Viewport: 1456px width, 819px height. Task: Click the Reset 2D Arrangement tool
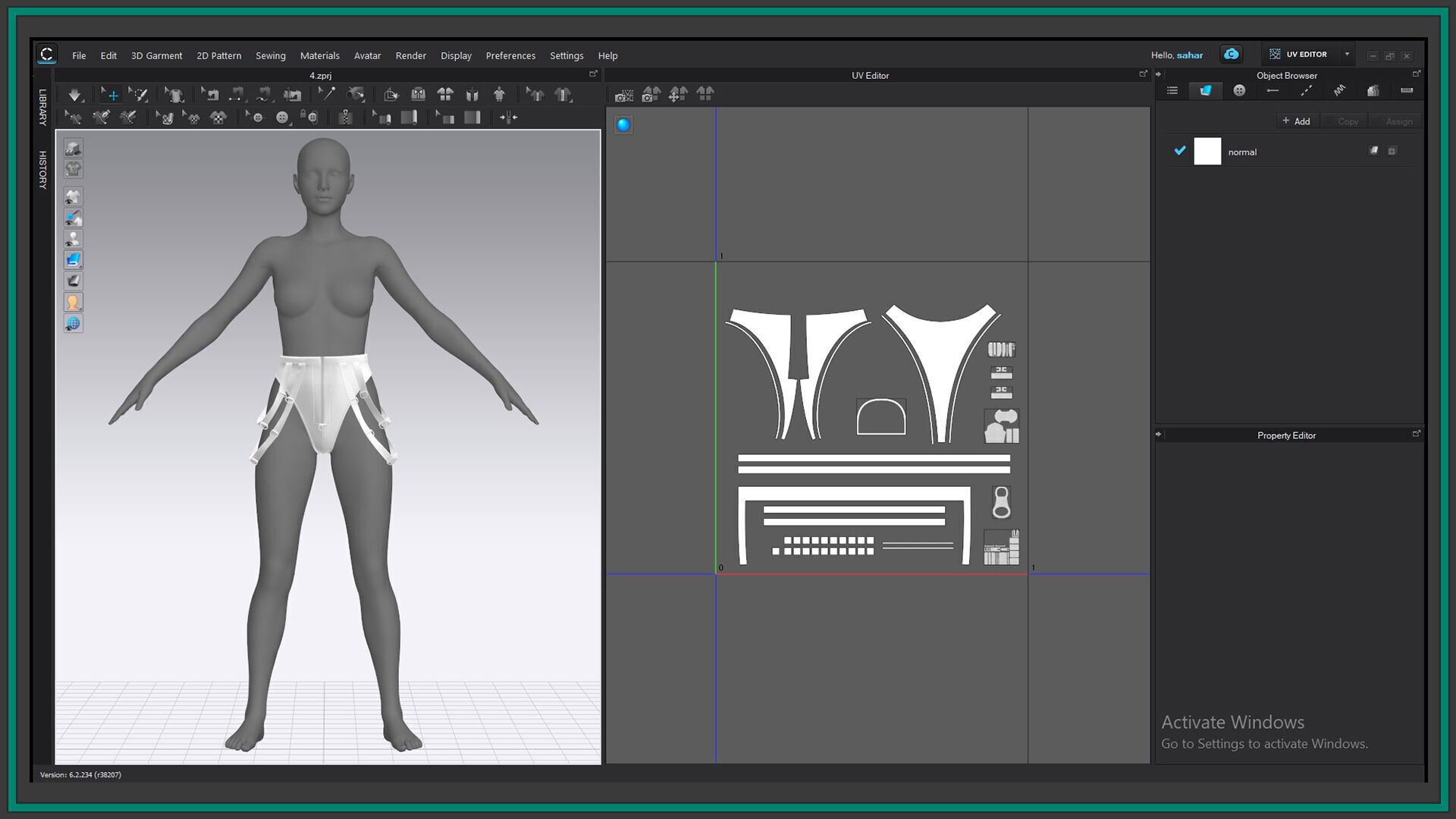point(444,94)
